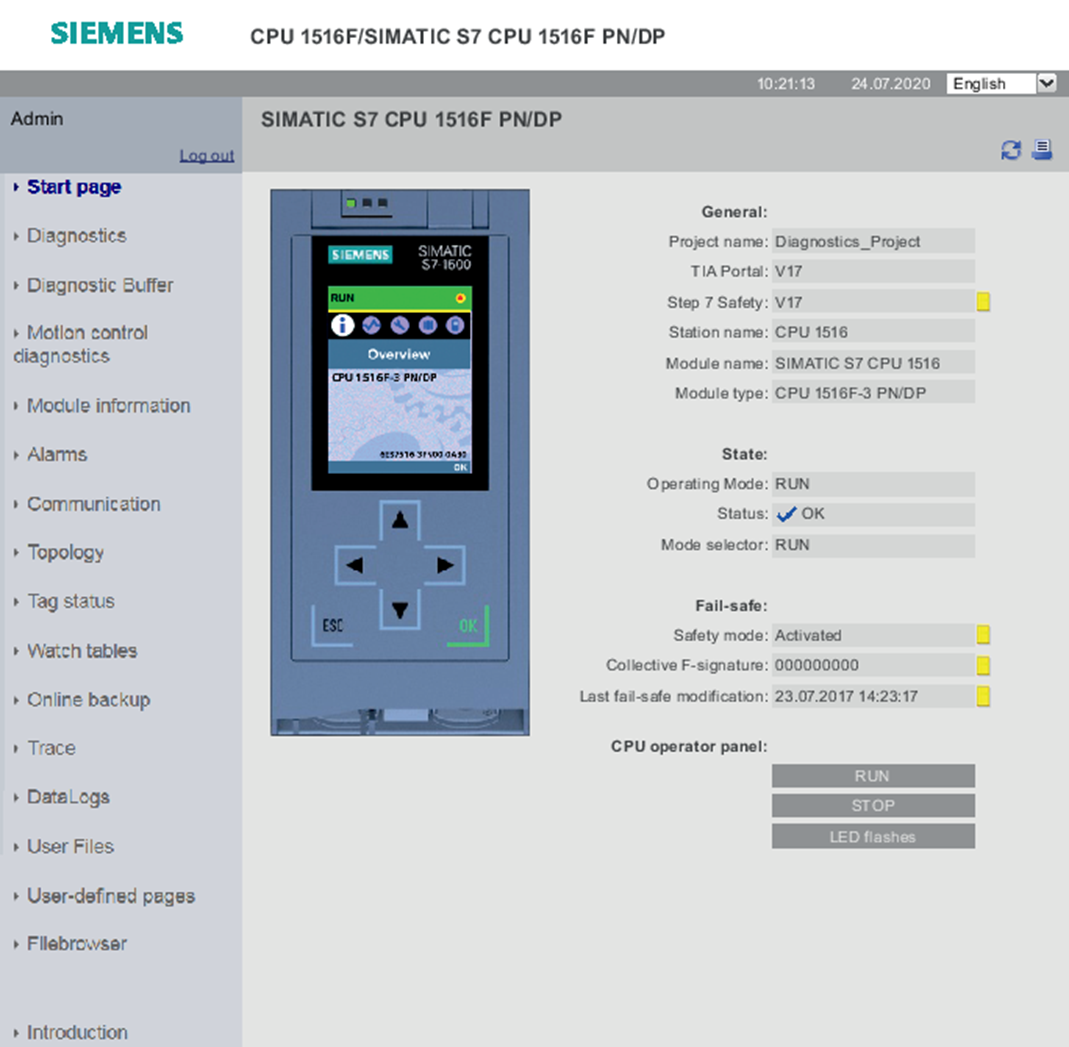Navigate to User Files
This screenshot has width=1069, height=1047.
pos(70,846)
